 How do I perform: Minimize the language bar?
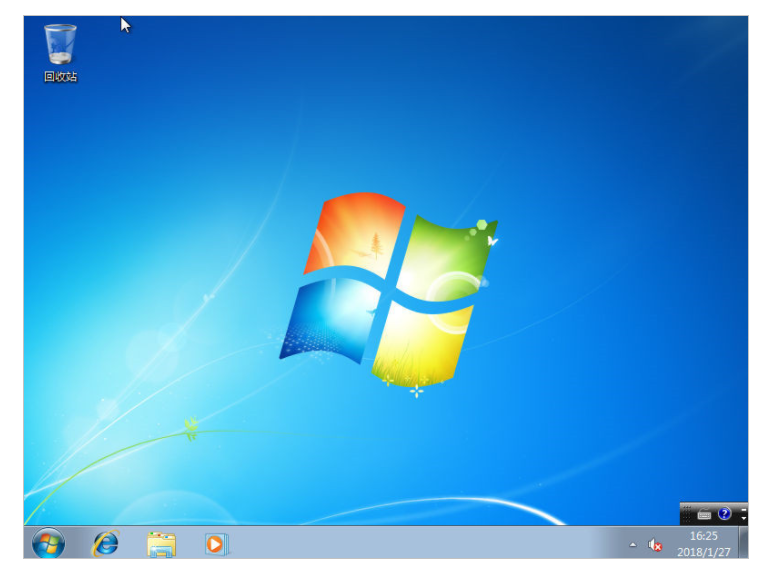pyautogui.click(x=743, y=509)
